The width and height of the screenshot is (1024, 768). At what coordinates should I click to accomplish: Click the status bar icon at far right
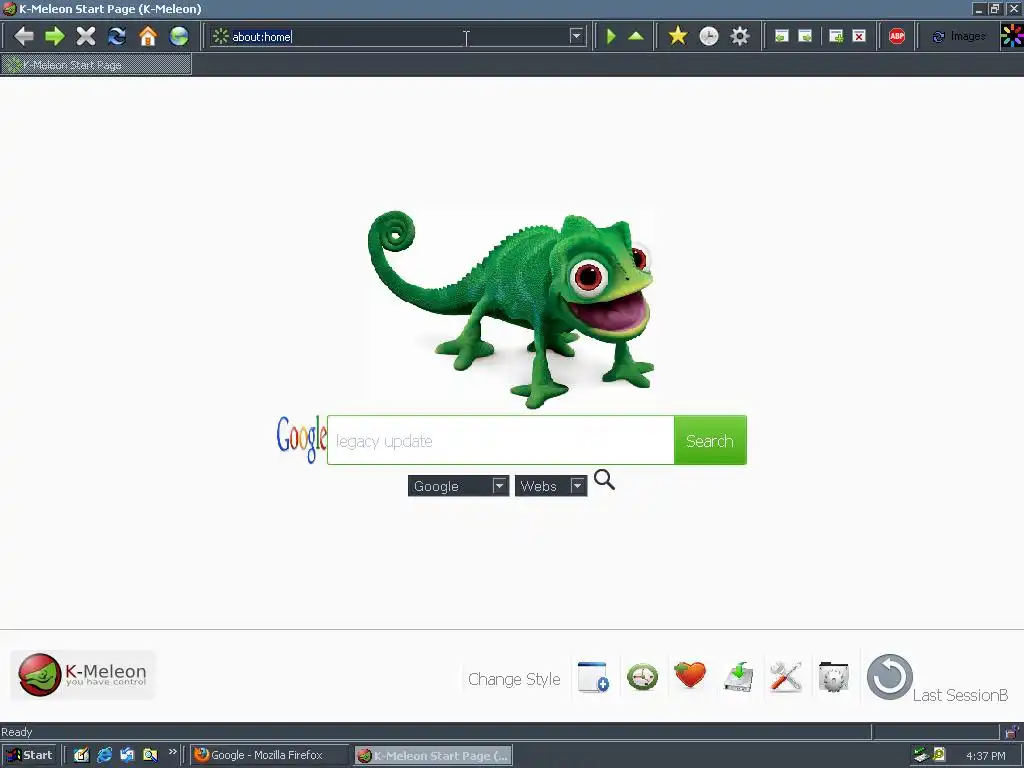click(1012, 731)
